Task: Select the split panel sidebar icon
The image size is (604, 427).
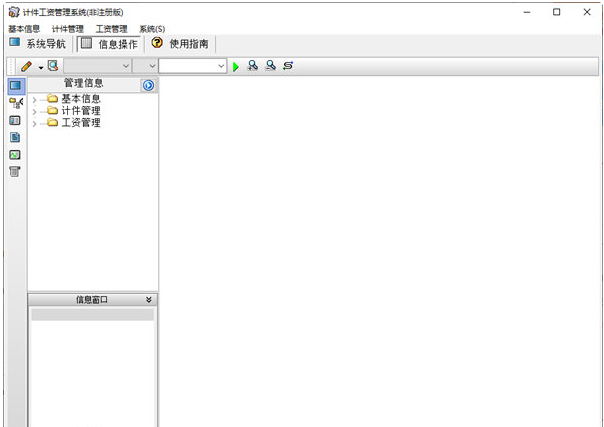Action: click(15, 121)
